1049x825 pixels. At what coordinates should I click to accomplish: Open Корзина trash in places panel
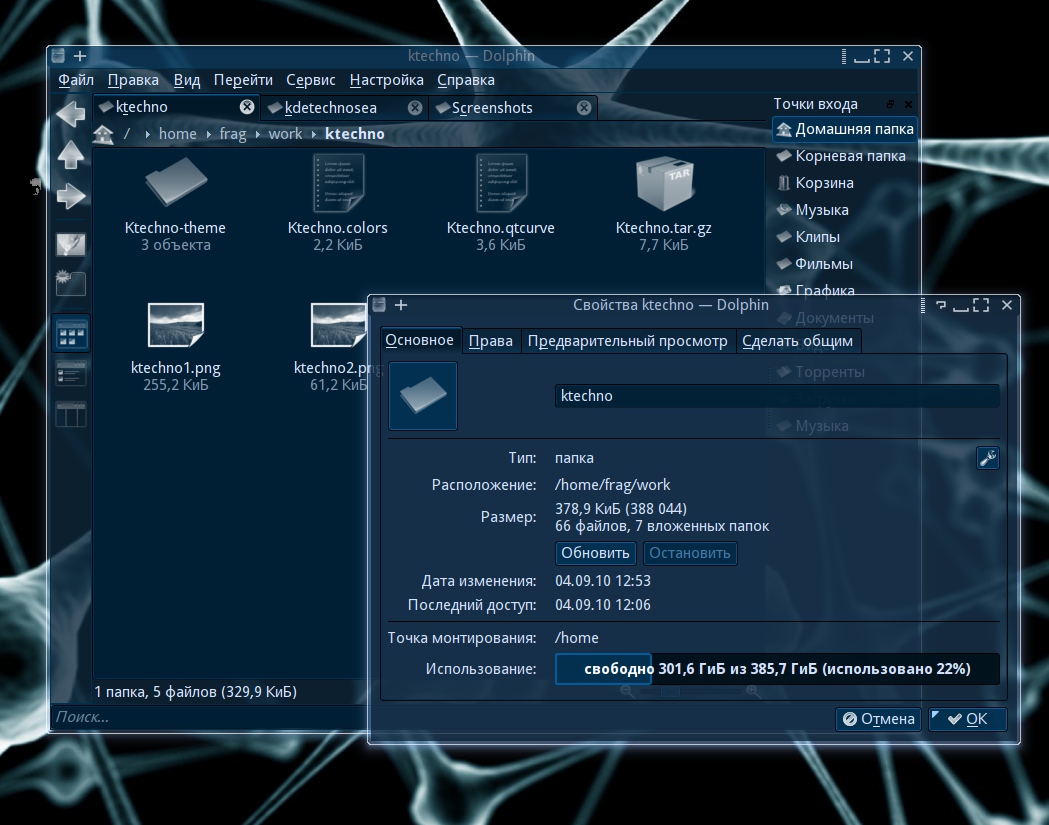815,183
